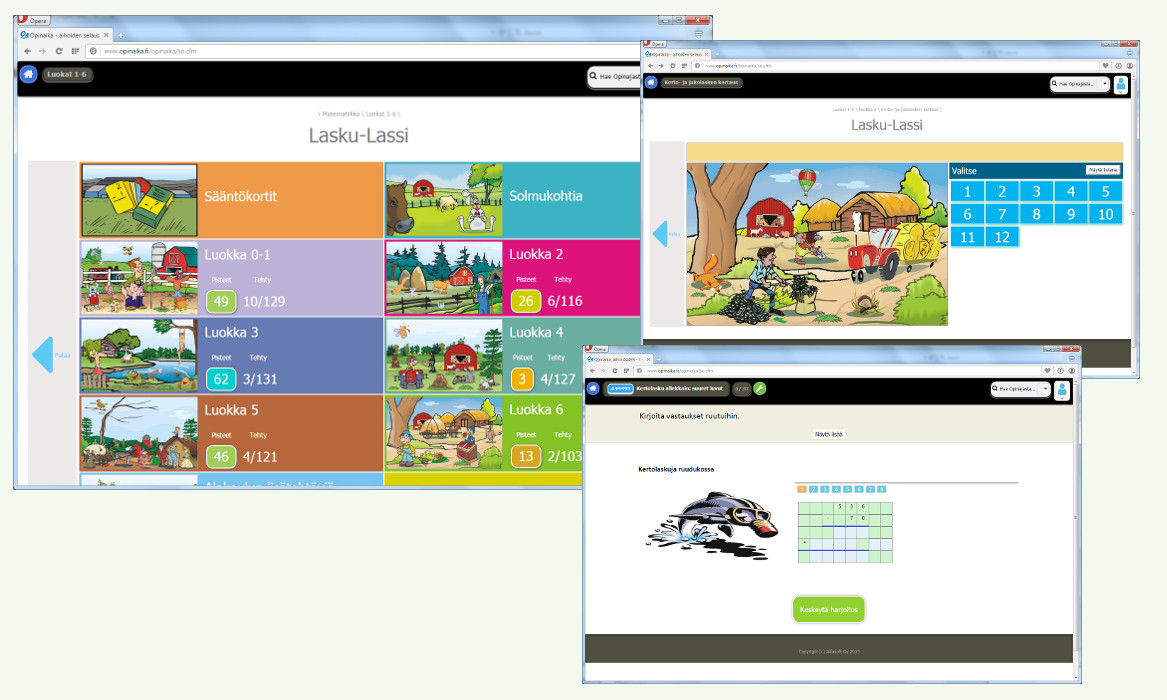This screenshot has height=700, width=1167.
Task: Expand the Hae Opinajasta dropdown arrow in the top-right window
Action: coord(1104,84)
